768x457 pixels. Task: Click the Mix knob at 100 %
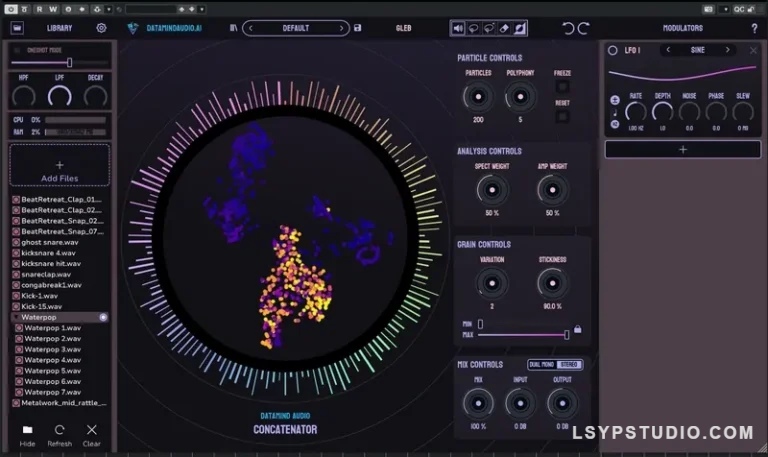[478, 404]
